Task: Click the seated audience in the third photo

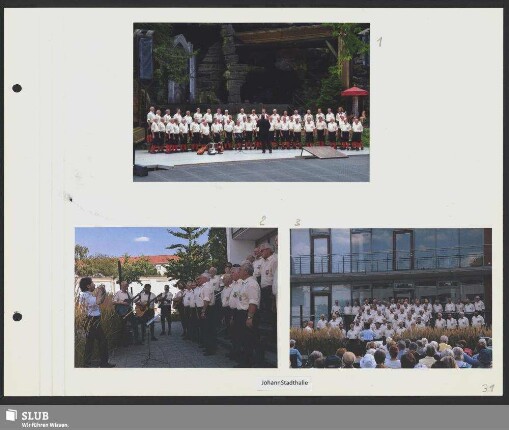Action: (391, 353)
